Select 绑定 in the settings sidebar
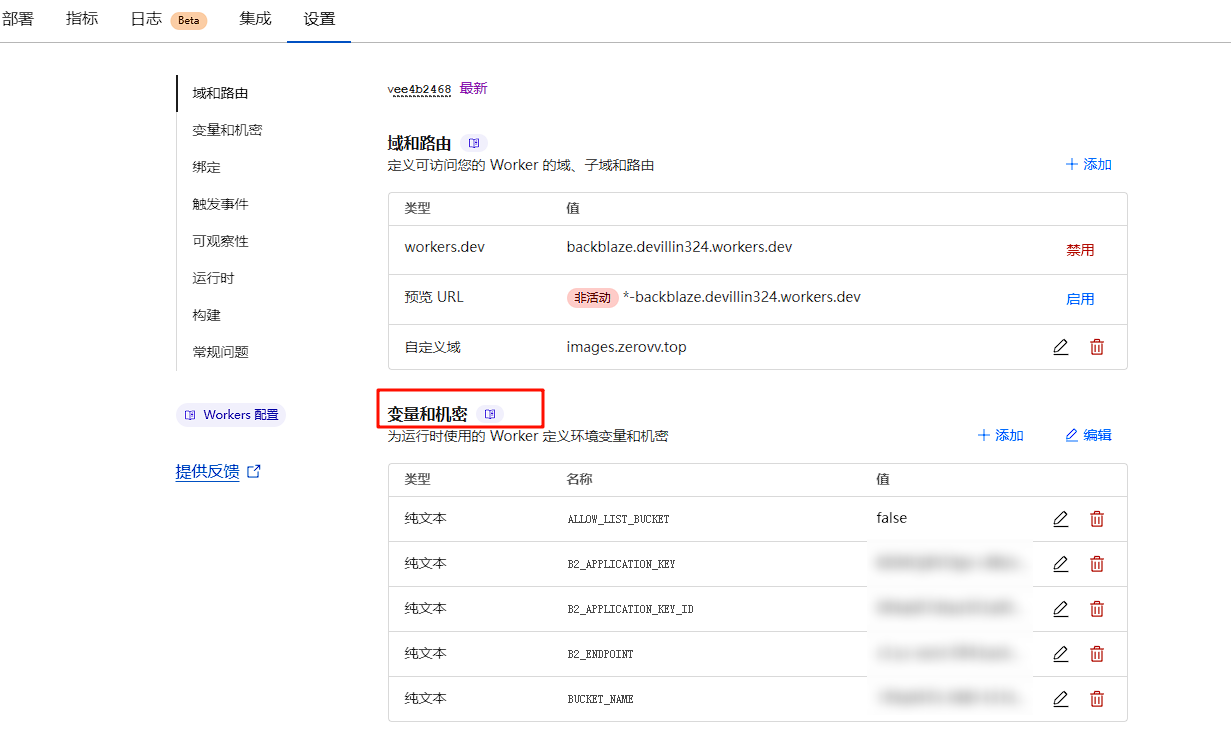This screenshot has height=752, width=1231. pos(207,167)
